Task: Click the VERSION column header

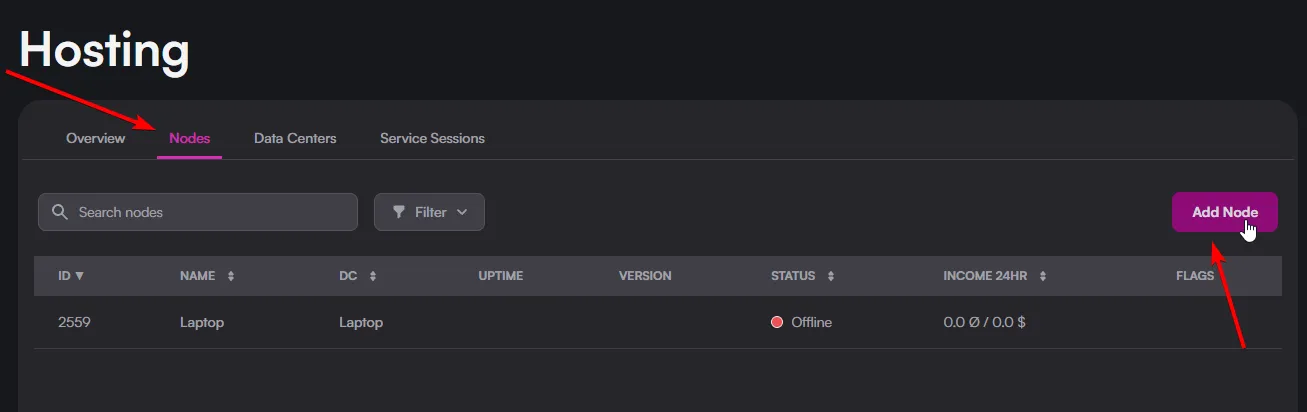Action: [645, 276]
